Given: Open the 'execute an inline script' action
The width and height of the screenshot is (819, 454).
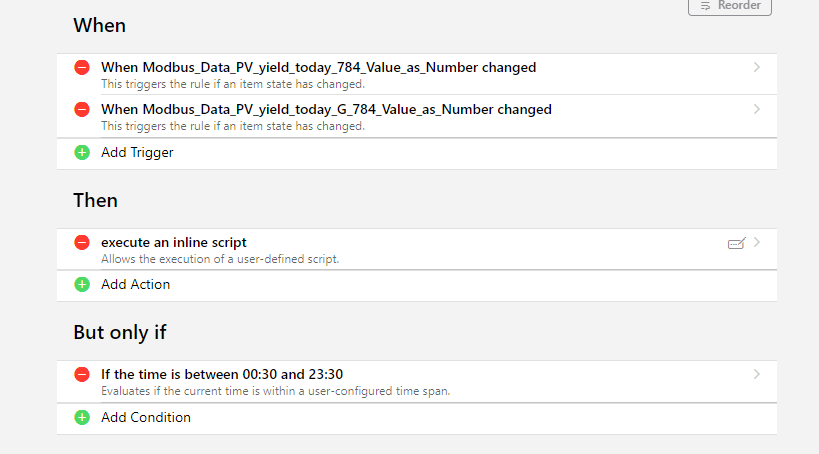Looking at the screenshot, I should pos(174,242).
